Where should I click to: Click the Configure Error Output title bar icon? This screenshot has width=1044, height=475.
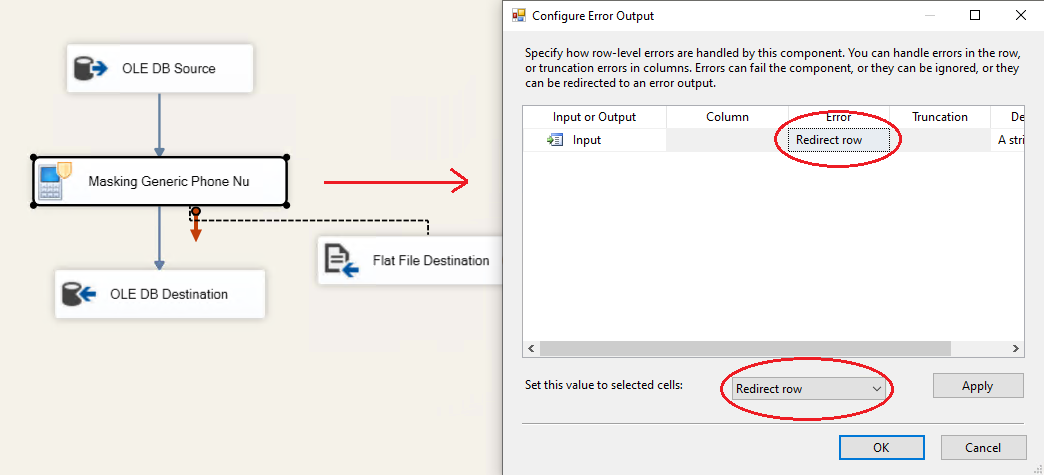[519, 16]
